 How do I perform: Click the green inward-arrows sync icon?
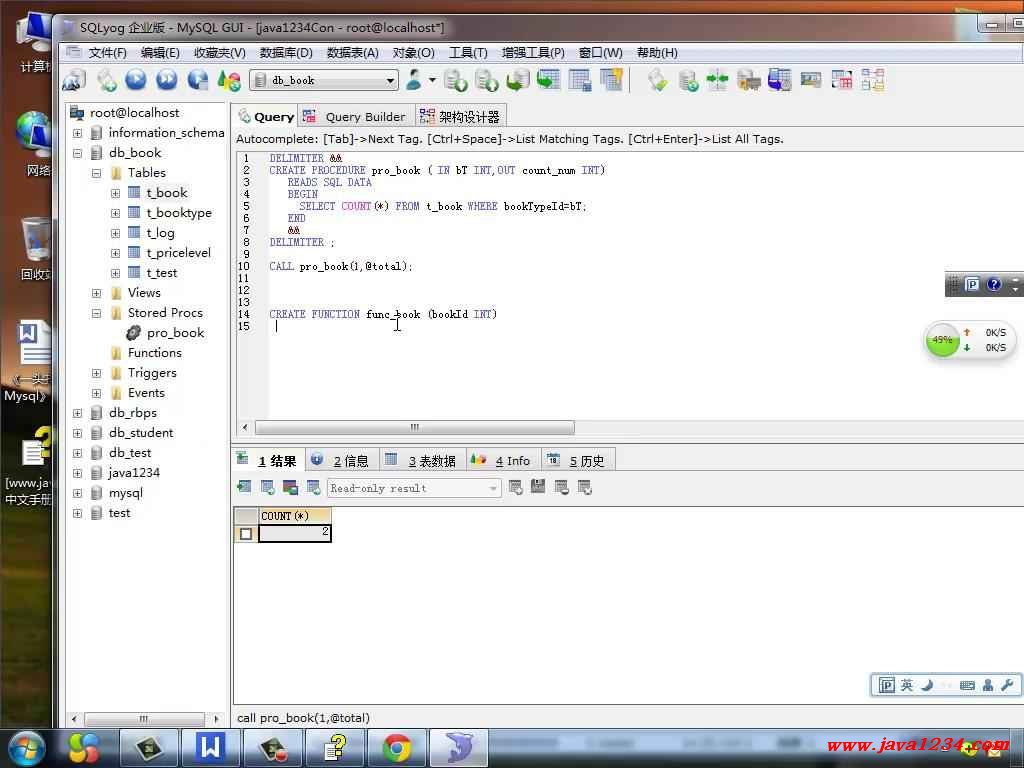[717, 80]
